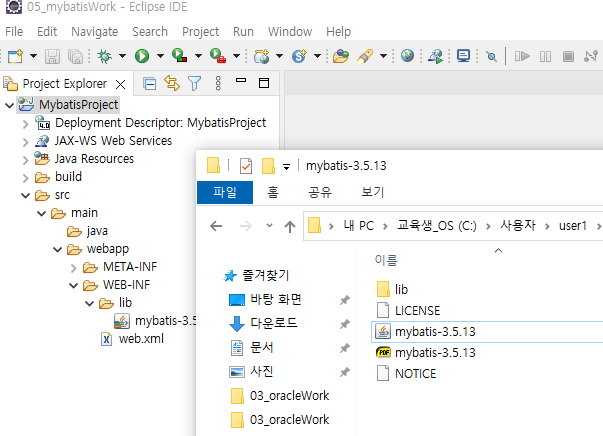Click the green Run button icon
Screen dimensions: 603x436
click(142, 57)
